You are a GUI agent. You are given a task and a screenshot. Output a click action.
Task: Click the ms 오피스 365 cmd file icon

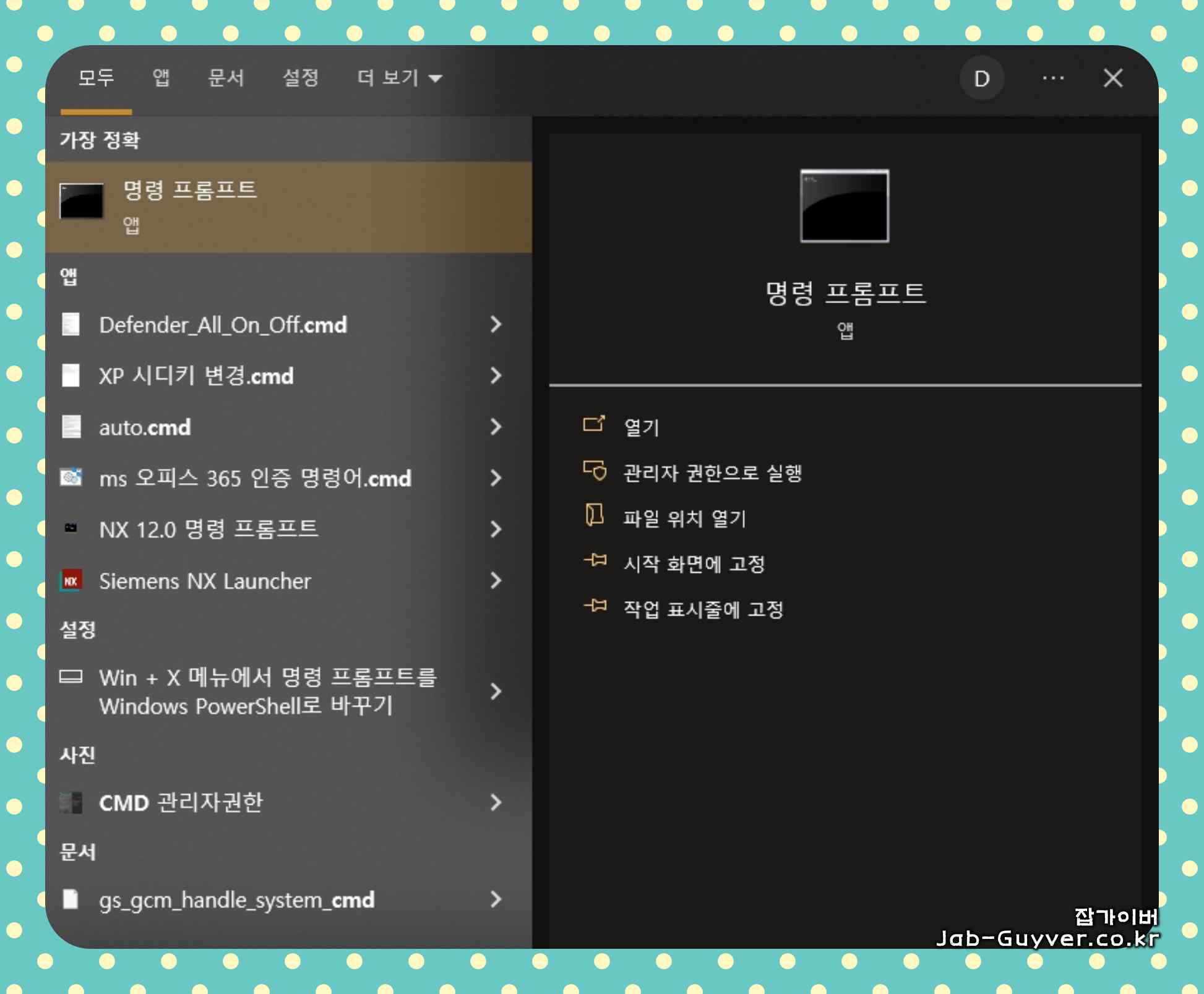coord(71,478)
